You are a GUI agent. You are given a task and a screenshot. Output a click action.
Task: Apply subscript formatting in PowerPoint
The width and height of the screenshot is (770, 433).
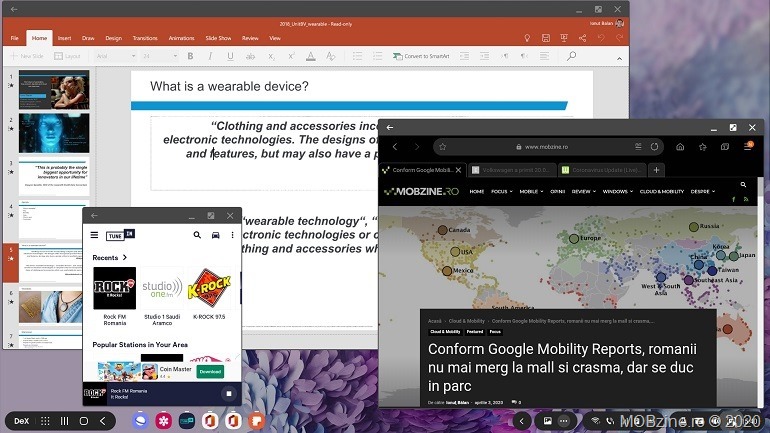271,56
